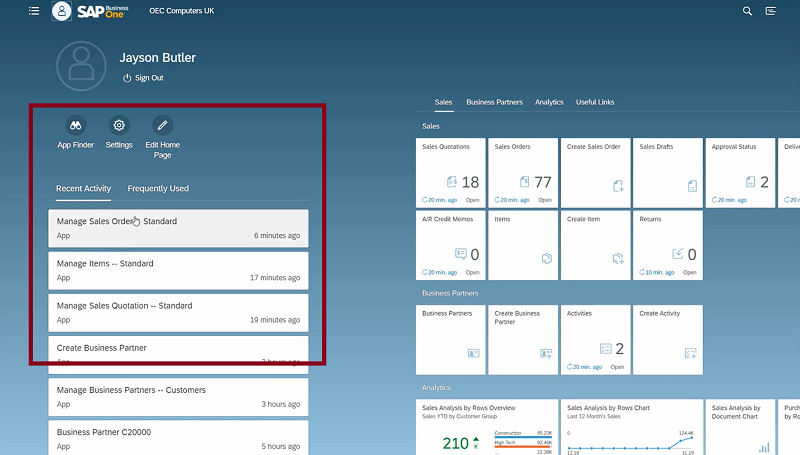Refresh the A/R Credit Memos tile
Viewport: 800px width, 455px height.
tap(425, 272)
